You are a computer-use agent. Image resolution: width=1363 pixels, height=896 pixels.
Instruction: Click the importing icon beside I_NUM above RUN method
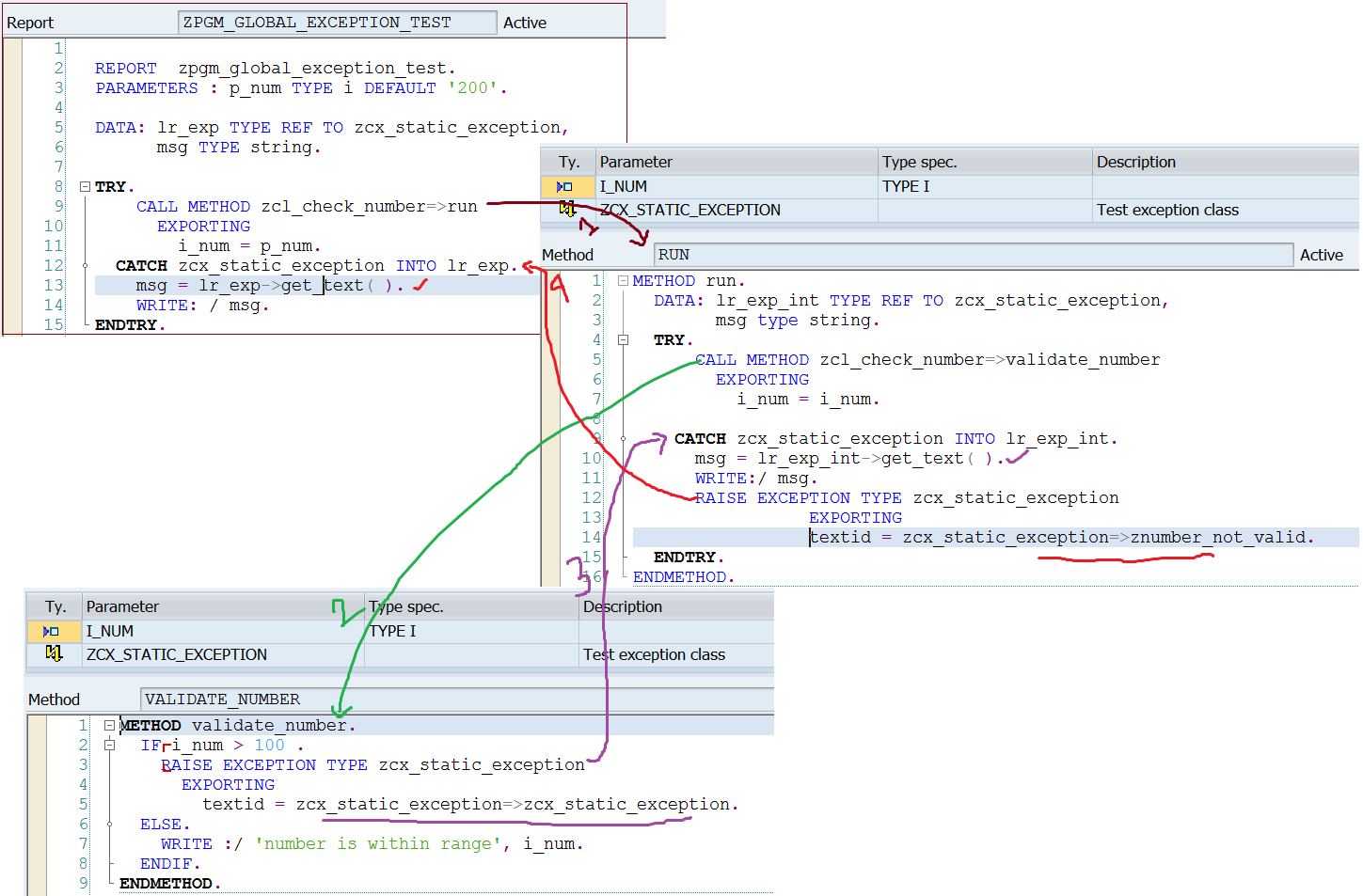564,187
